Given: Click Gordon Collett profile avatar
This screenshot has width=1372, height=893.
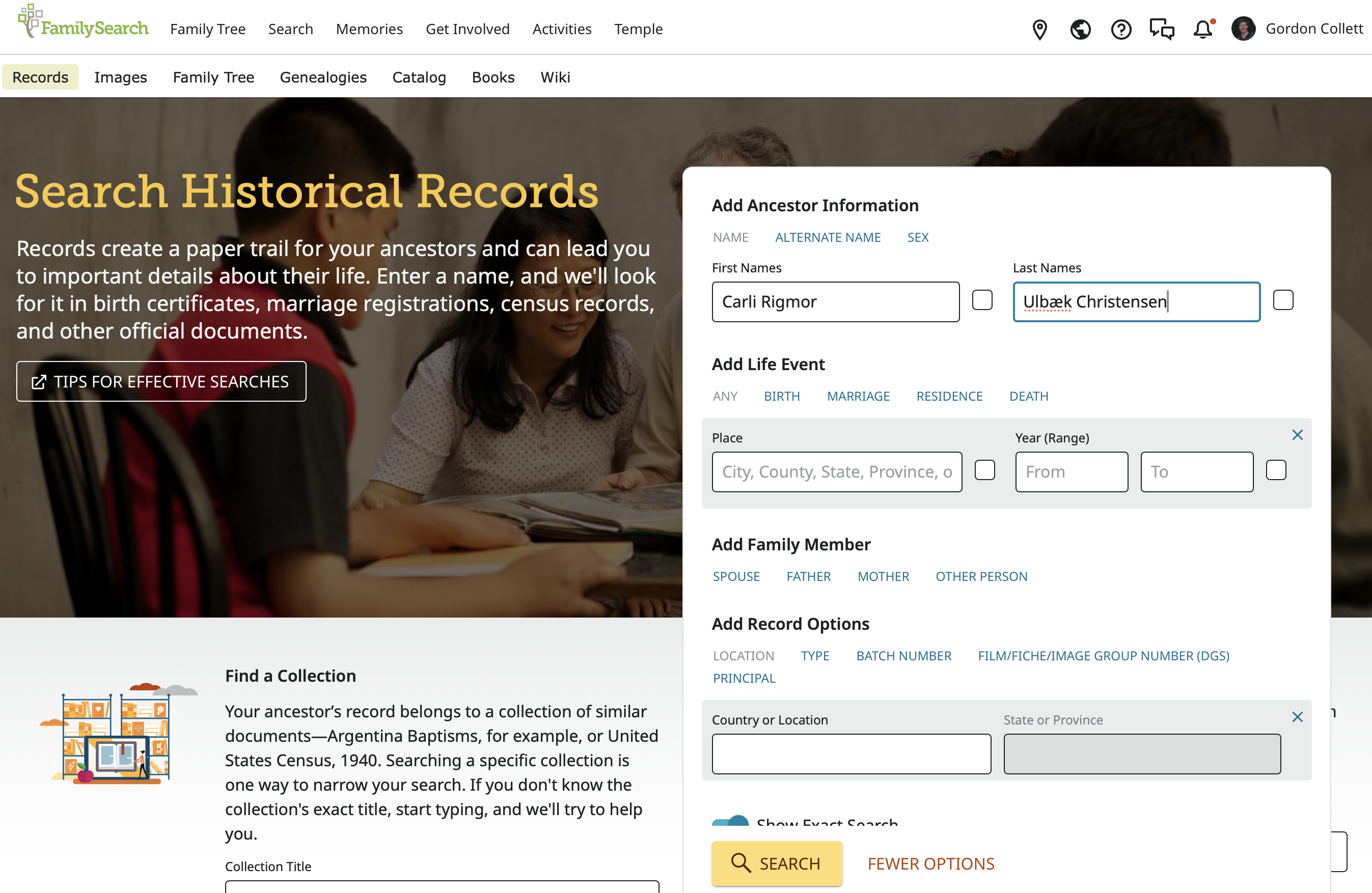Looking at the screenshot, I should [1244, 29].
